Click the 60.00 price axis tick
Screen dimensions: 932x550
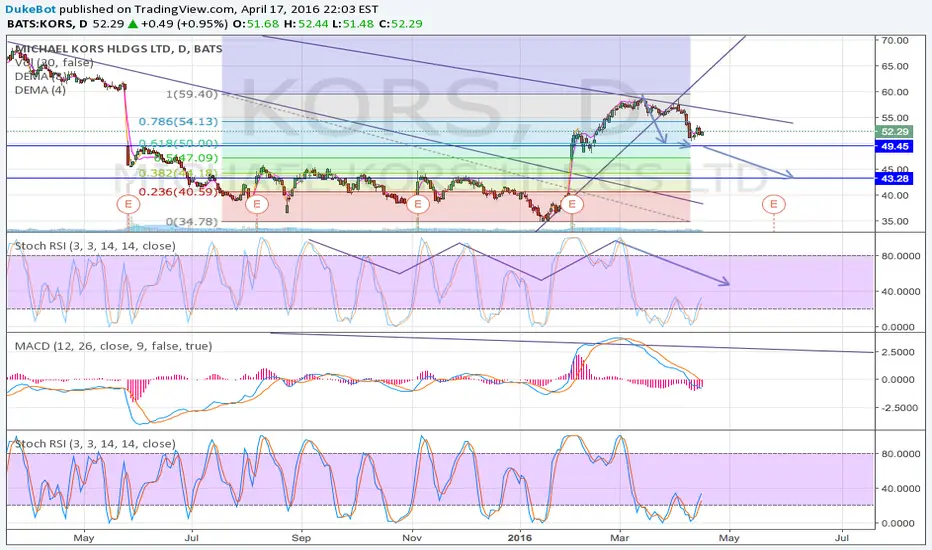895,92
